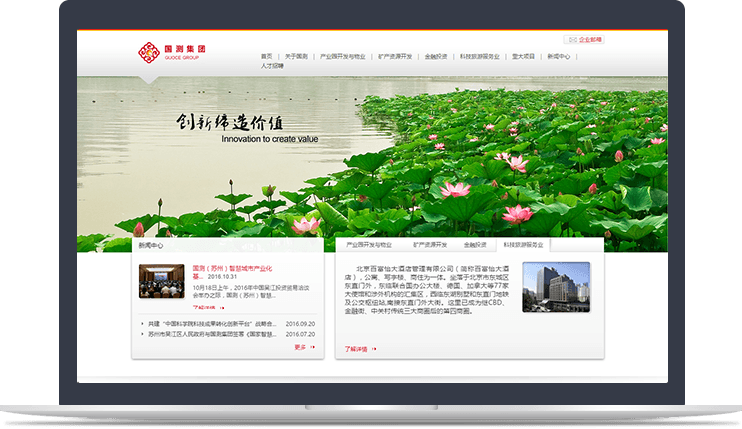Screen dimensions: 742x429
Task: Navigate to 重大项目 page
Action: pos(523,57)
